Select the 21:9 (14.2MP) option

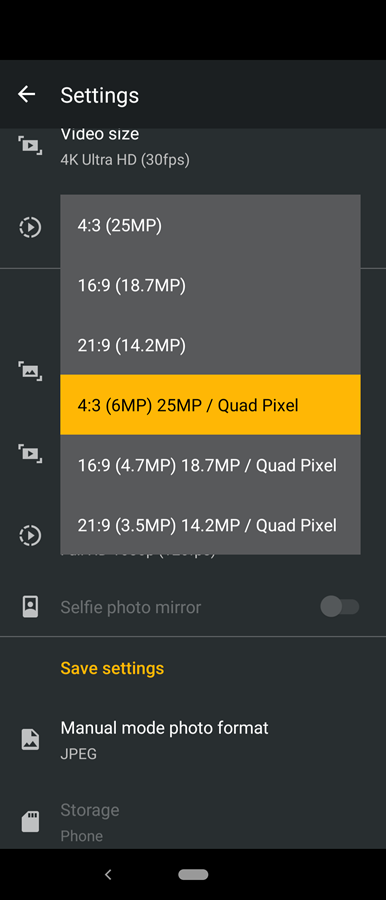210,345
